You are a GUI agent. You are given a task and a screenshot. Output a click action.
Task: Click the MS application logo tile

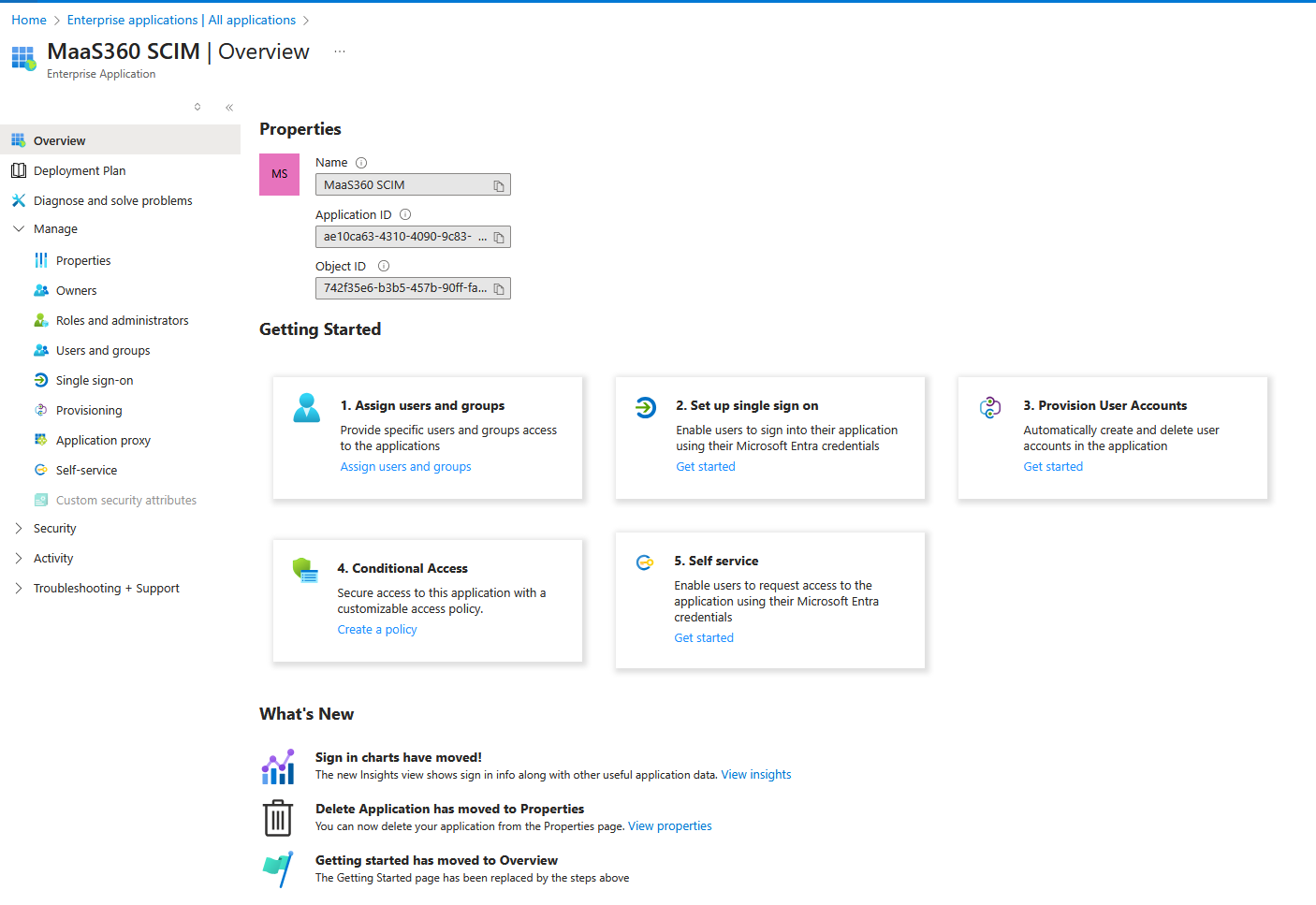(279, 174)
